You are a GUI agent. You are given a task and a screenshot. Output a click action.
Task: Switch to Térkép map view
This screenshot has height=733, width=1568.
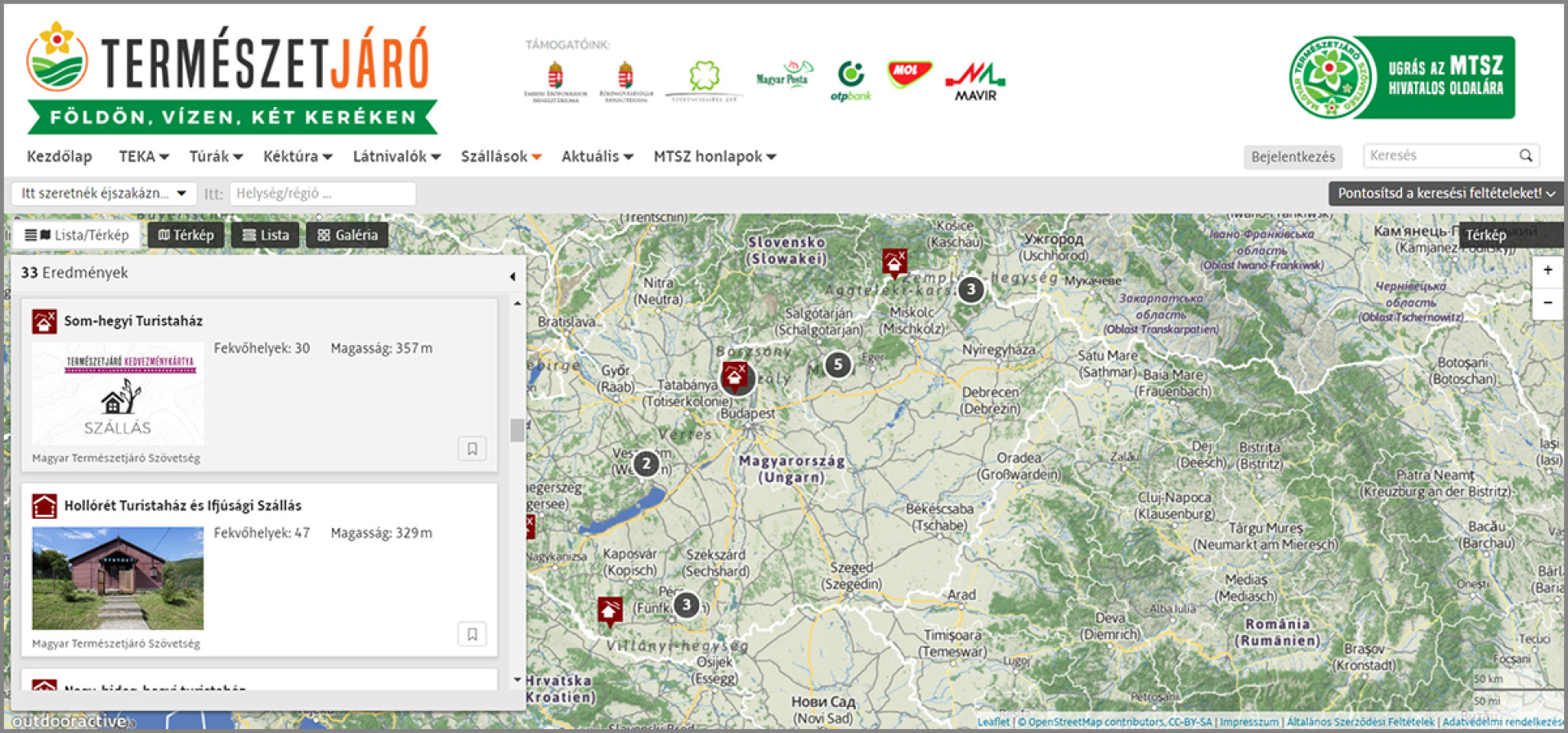186,235
